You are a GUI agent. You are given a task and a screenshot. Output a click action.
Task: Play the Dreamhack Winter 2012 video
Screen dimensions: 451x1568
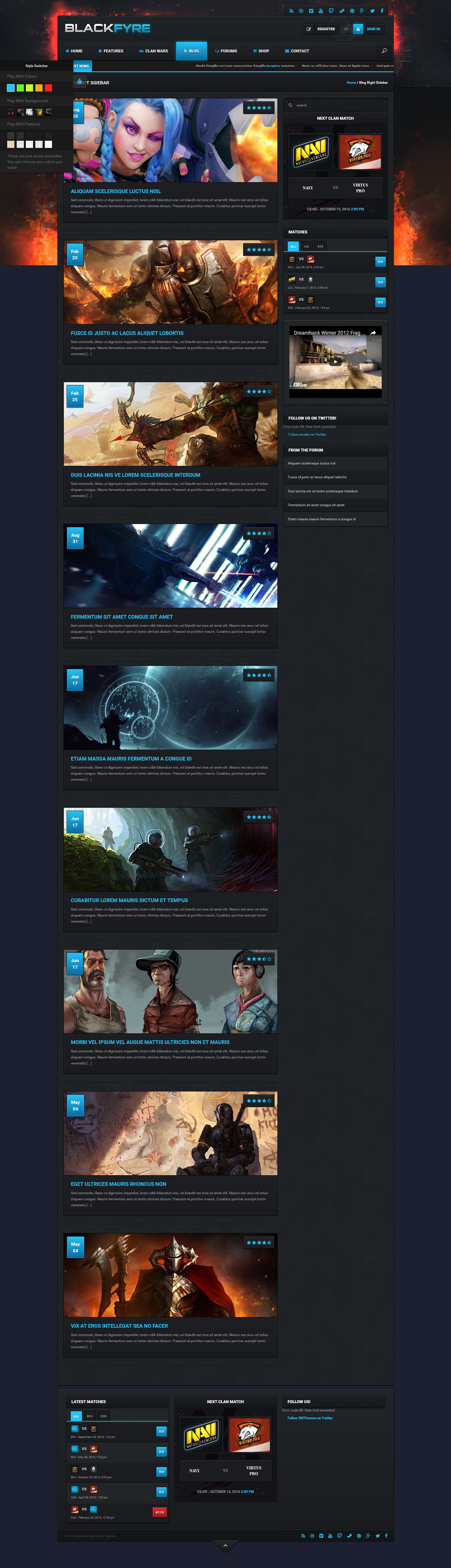(x=335, y=361)
